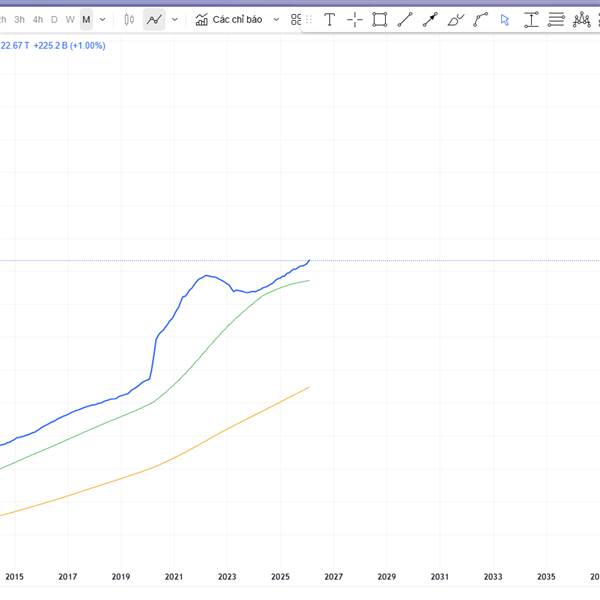Select the rectangle drawing tool

380,19
